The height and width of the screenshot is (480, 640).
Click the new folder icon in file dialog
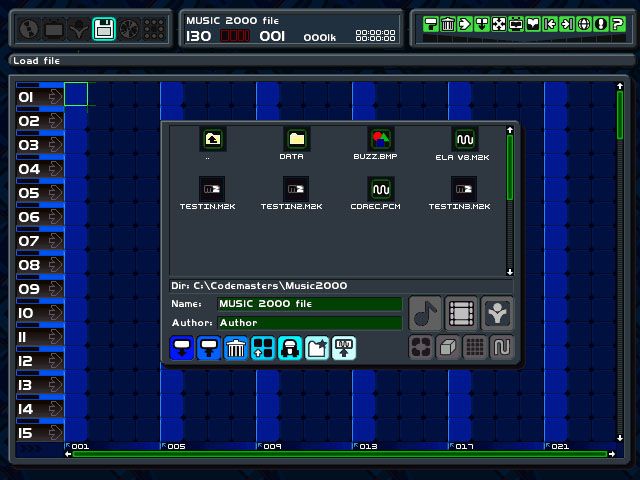pyautogui.click(x=317, y=348)
